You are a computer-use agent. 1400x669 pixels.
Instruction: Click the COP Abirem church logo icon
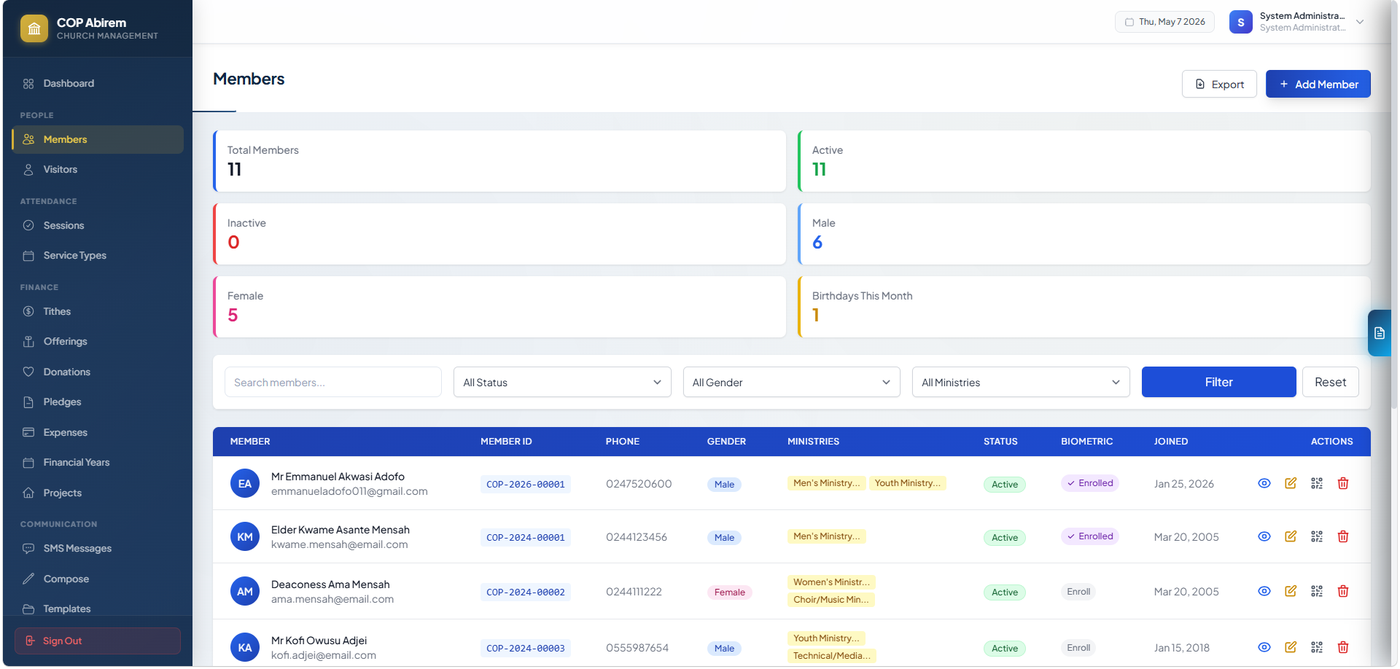point(34,29)
